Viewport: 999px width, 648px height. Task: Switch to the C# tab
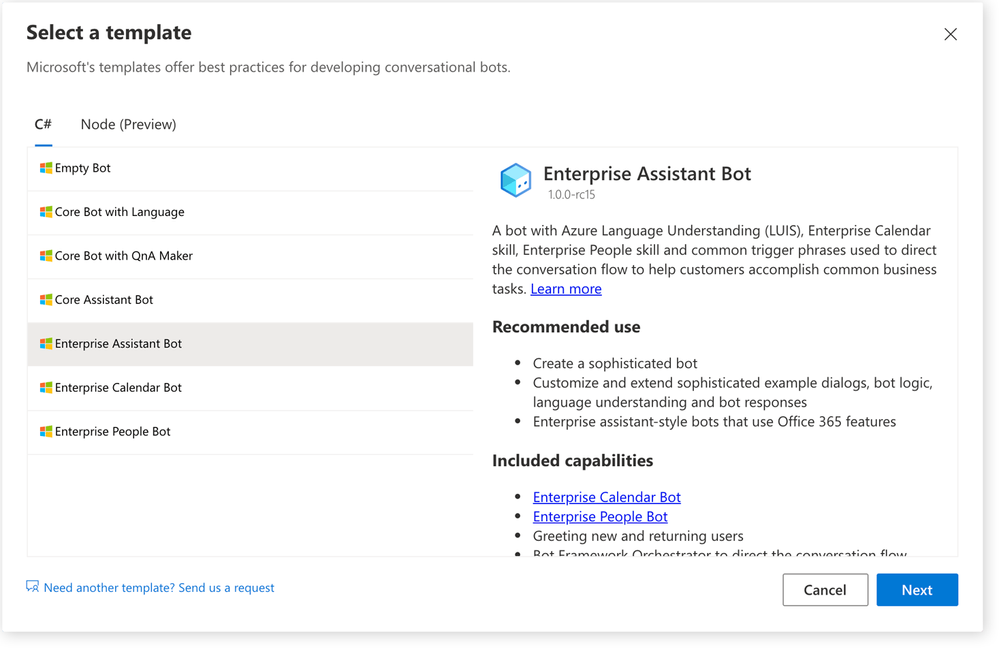43,124
